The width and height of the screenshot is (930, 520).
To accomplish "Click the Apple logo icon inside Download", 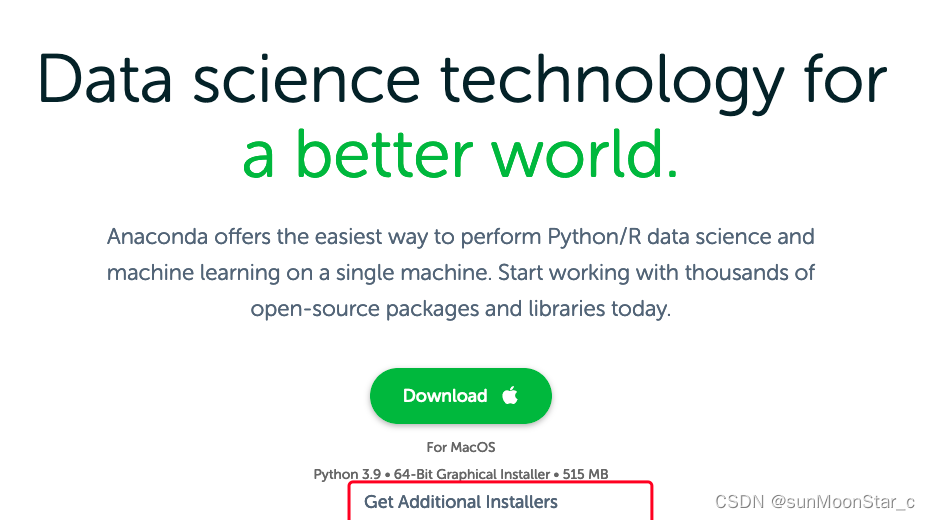I will 510,395.
